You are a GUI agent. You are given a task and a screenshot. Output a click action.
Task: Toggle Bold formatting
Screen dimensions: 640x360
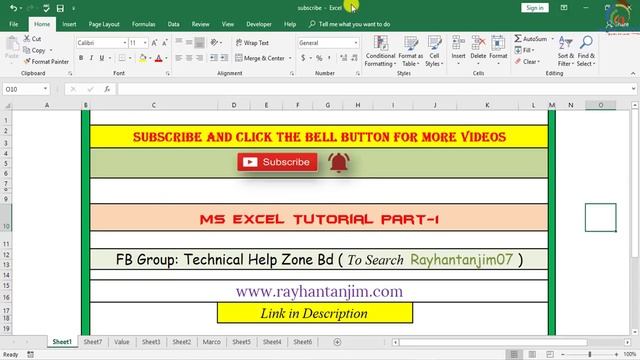click(81, 58)
